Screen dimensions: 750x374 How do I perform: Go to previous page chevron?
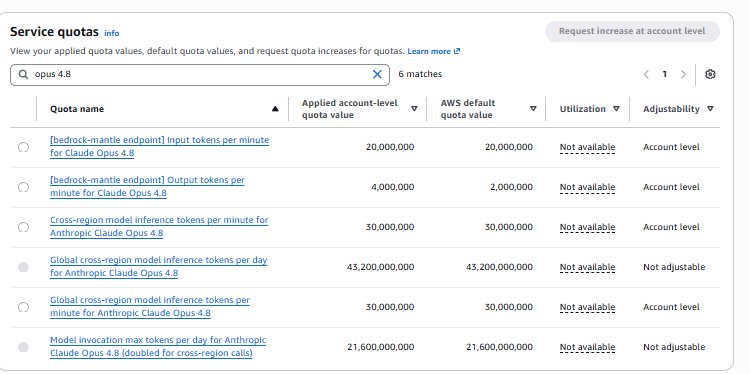tap(646, 74)
